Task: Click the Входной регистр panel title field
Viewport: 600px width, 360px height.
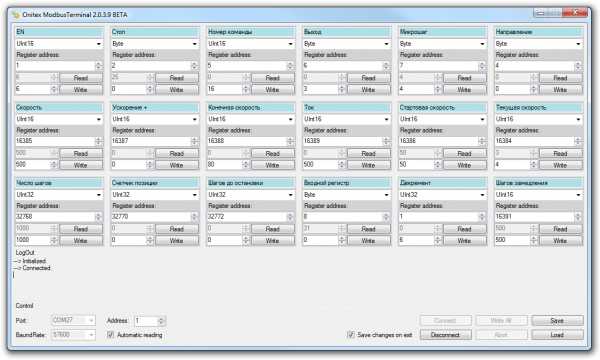Action: tap(347, 183)
